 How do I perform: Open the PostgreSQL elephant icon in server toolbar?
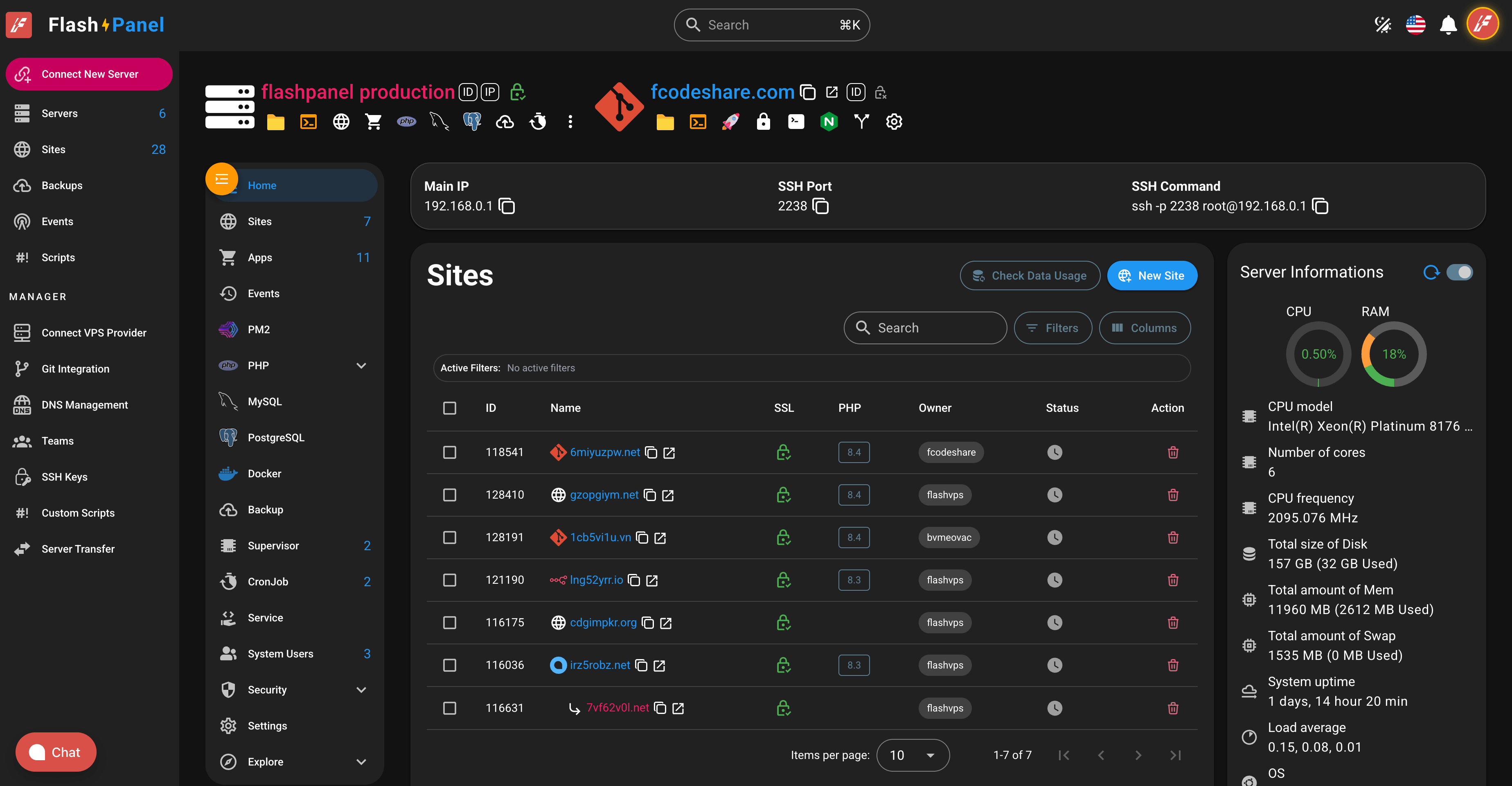[x=472, y=122]
